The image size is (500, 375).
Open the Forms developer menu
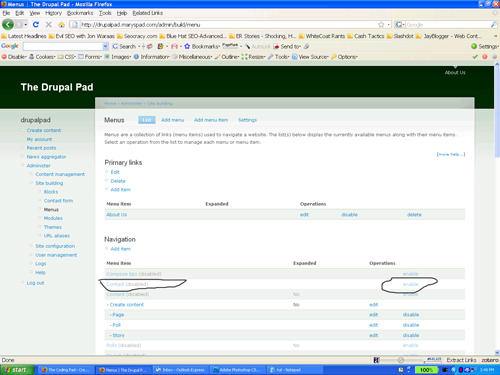tap(90, 57)
